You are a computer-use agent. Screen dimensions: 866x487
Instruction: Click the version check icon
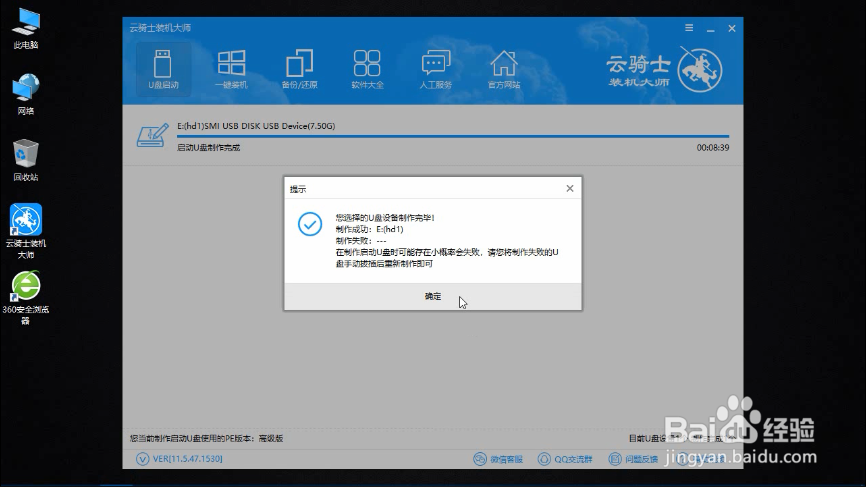tap(142, 459)
